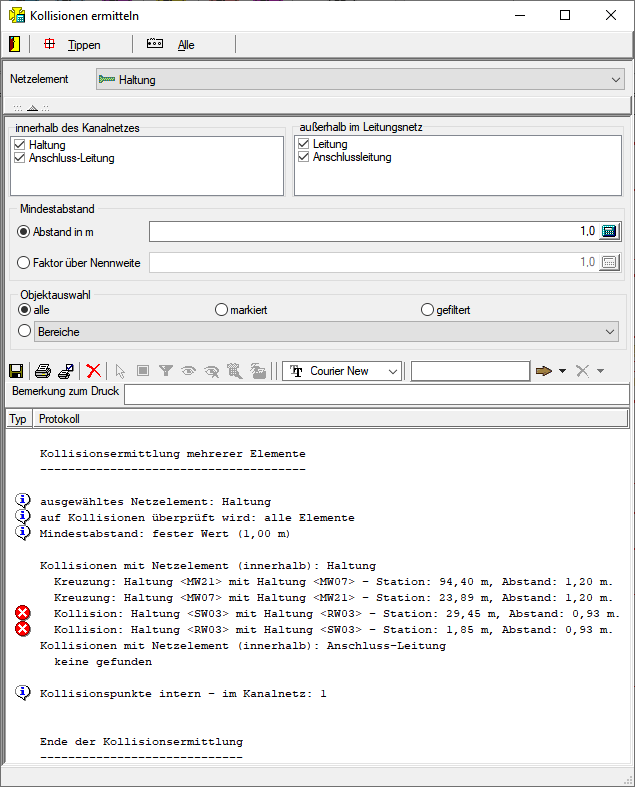Click the Tippen toolbar item
This screenshot has width=635, height=787.
pos(74,45)
